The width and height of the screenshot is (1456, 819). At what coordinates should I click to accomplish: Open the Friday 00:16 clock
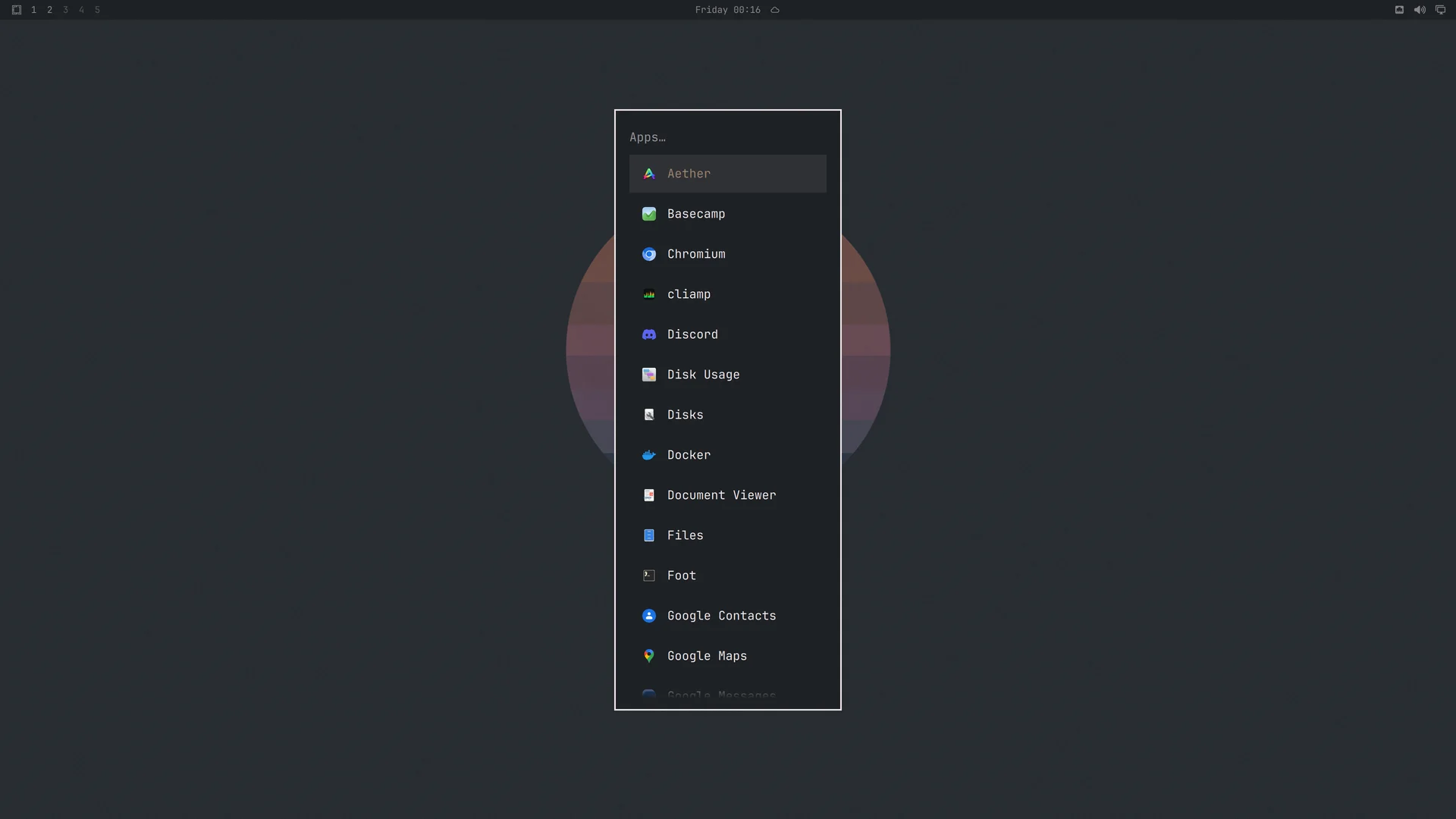[727, 10]
